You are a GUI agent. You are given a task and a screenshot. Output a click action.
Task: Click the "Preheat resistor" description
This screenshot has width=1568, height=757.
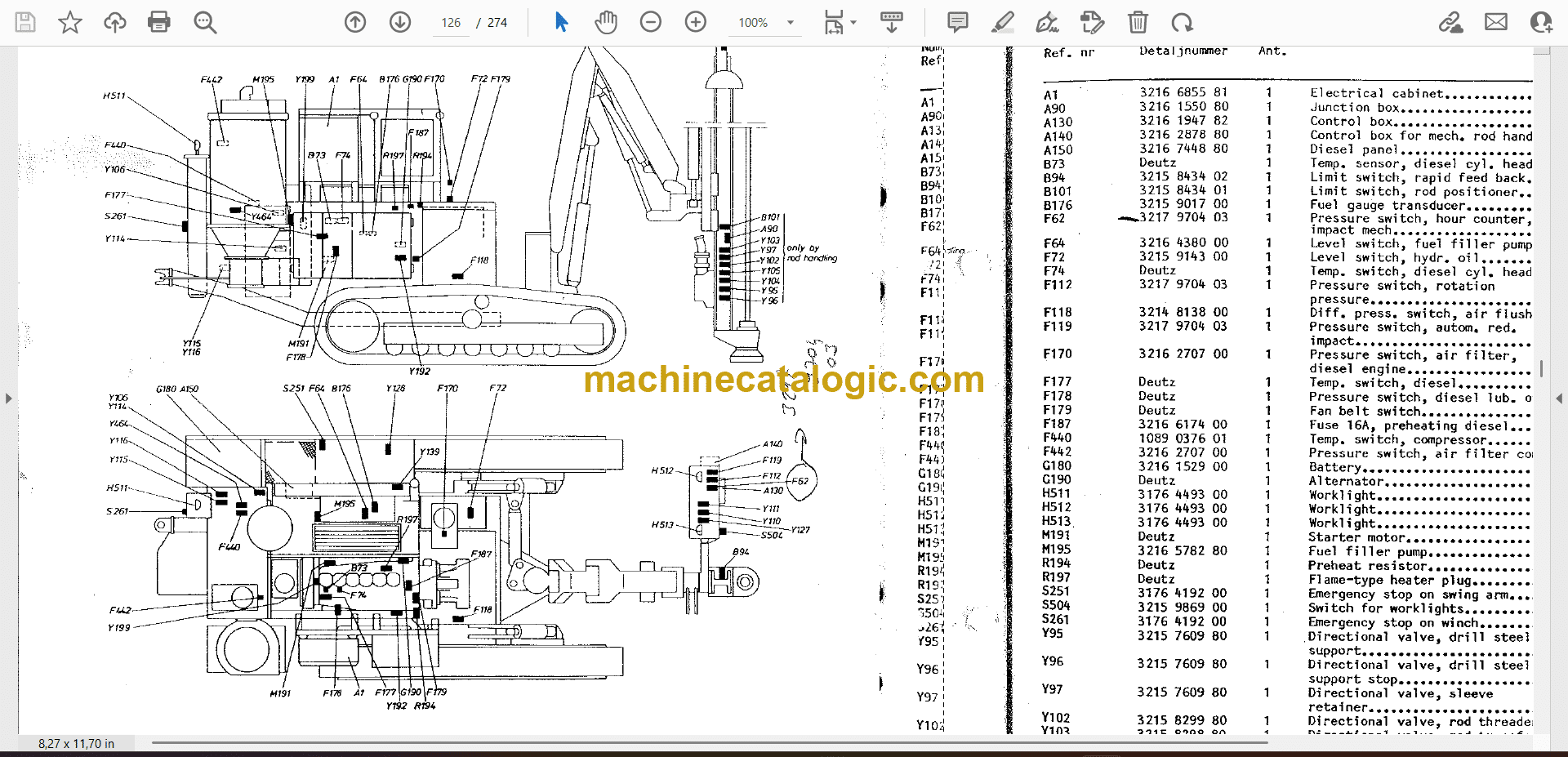1367,565
